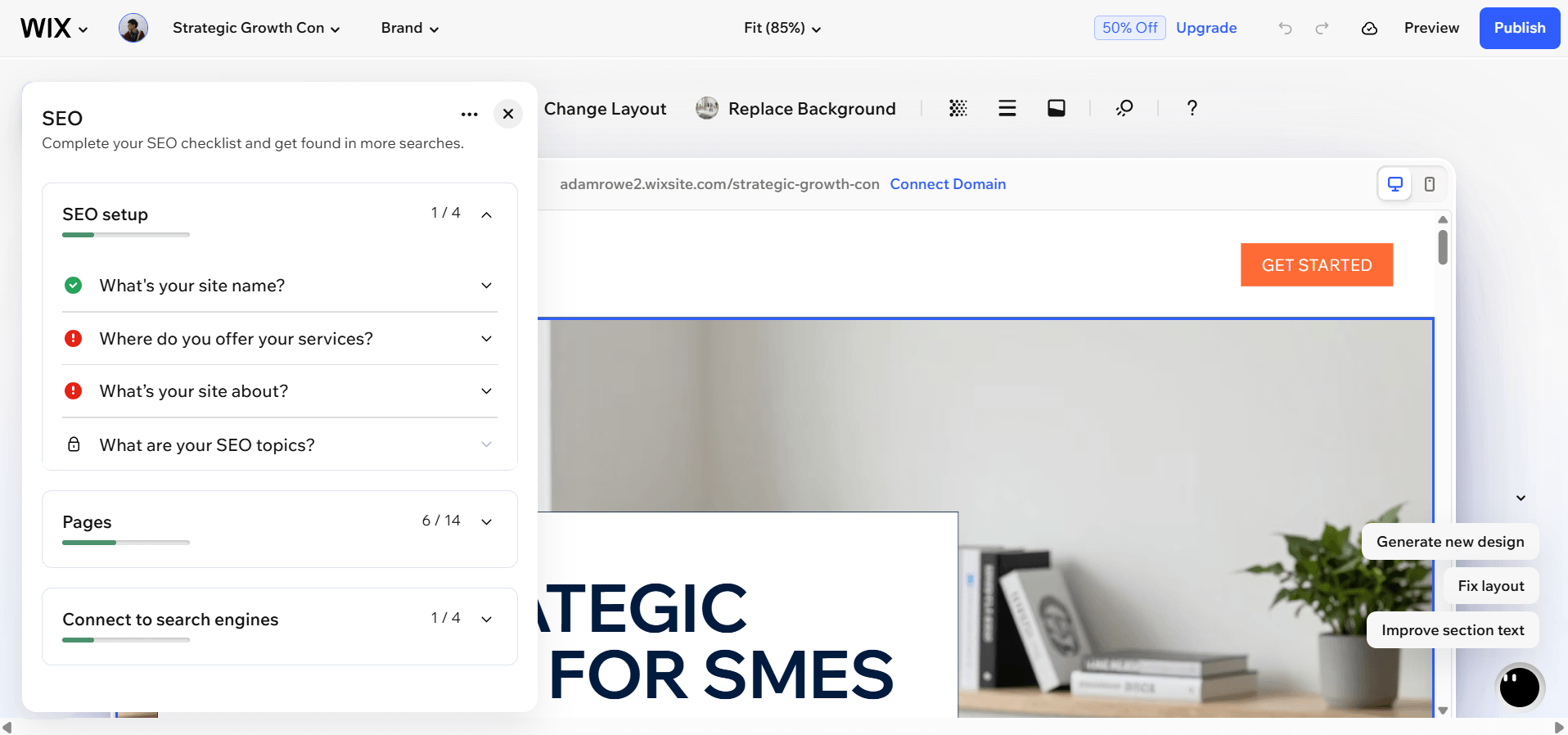Expand Connect to search engines section

[x=486, y=620]
